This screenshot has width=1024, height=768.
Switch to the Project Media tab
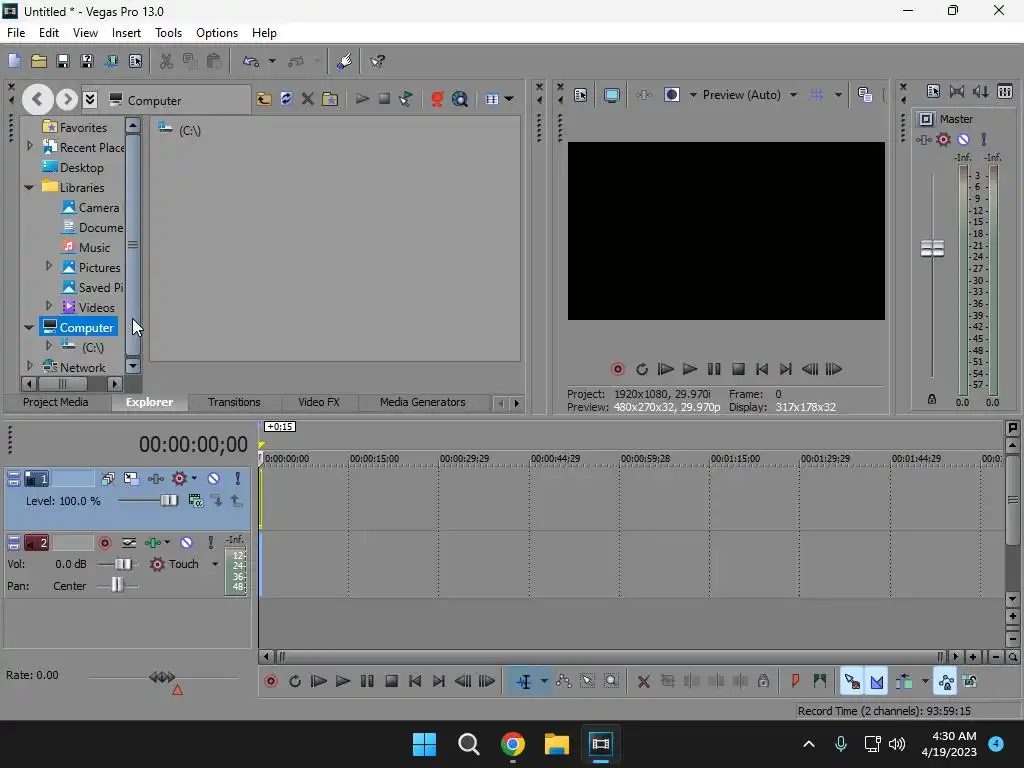56,402
